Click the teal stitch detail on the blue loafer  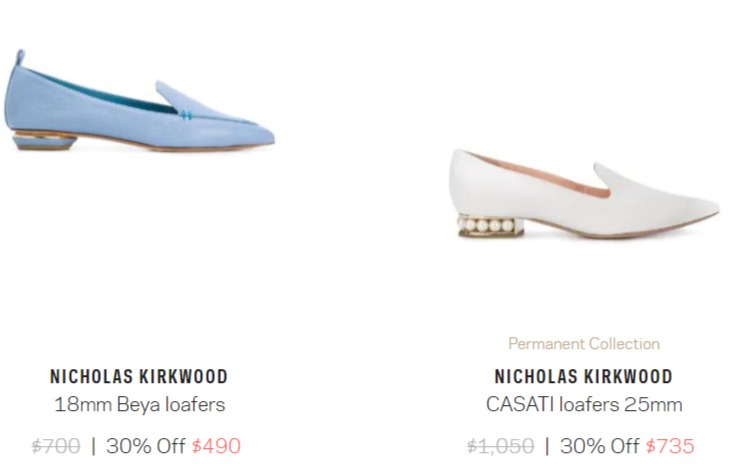(186, 115)
